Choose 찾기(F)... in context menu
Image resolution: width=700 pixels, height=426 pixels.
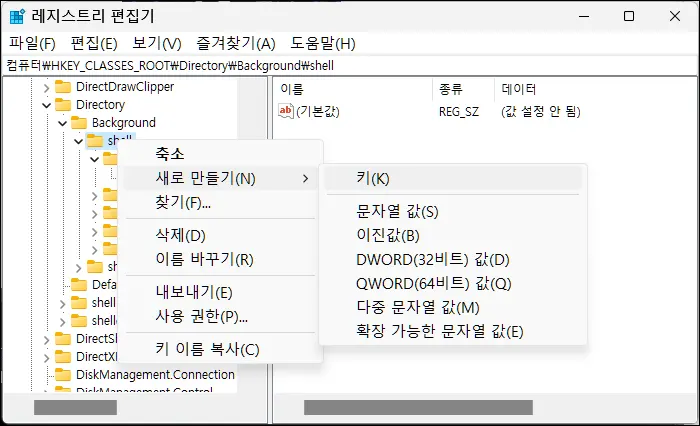221,202
